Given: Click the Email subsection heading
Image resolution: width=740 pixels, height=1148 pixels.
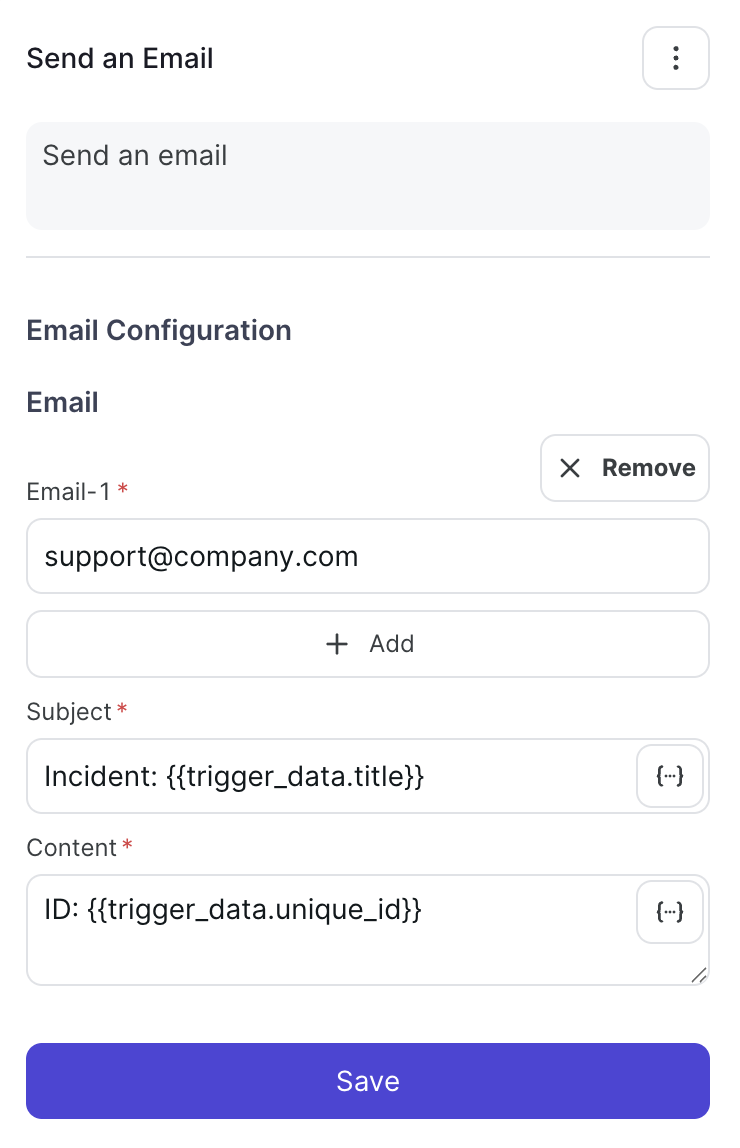Looking at the screenshot, I should (x=62, y=402).
